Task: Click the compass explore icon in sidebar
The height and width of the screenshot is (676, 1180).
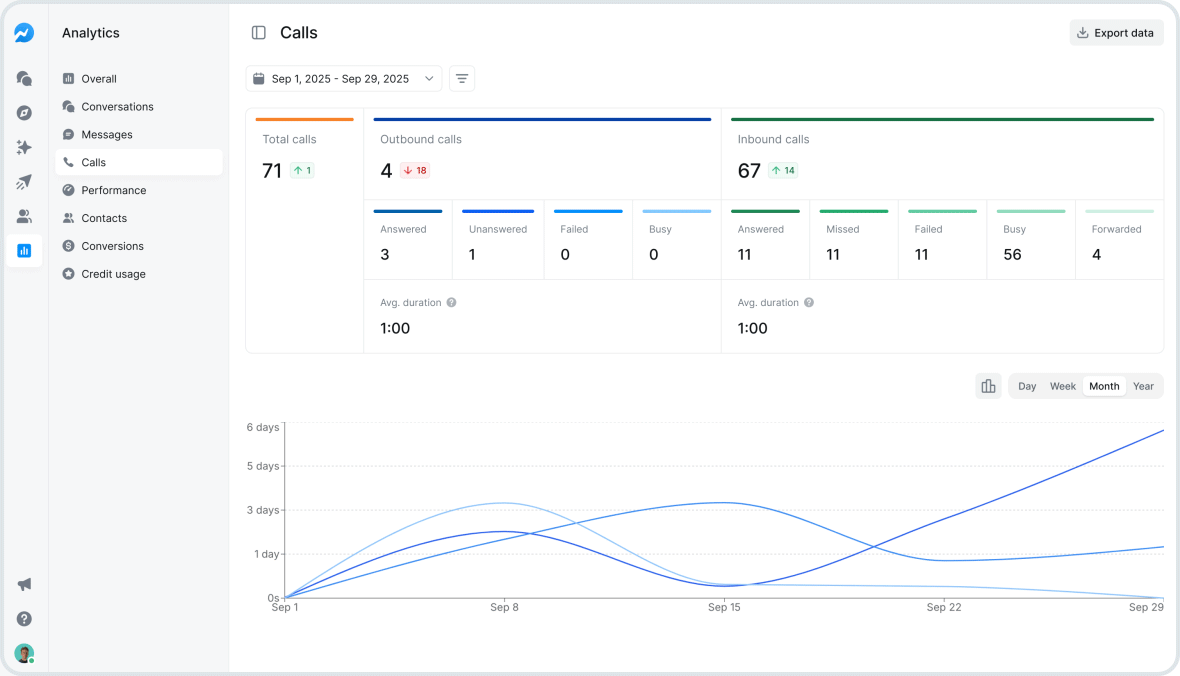Action: coord(24,112)
